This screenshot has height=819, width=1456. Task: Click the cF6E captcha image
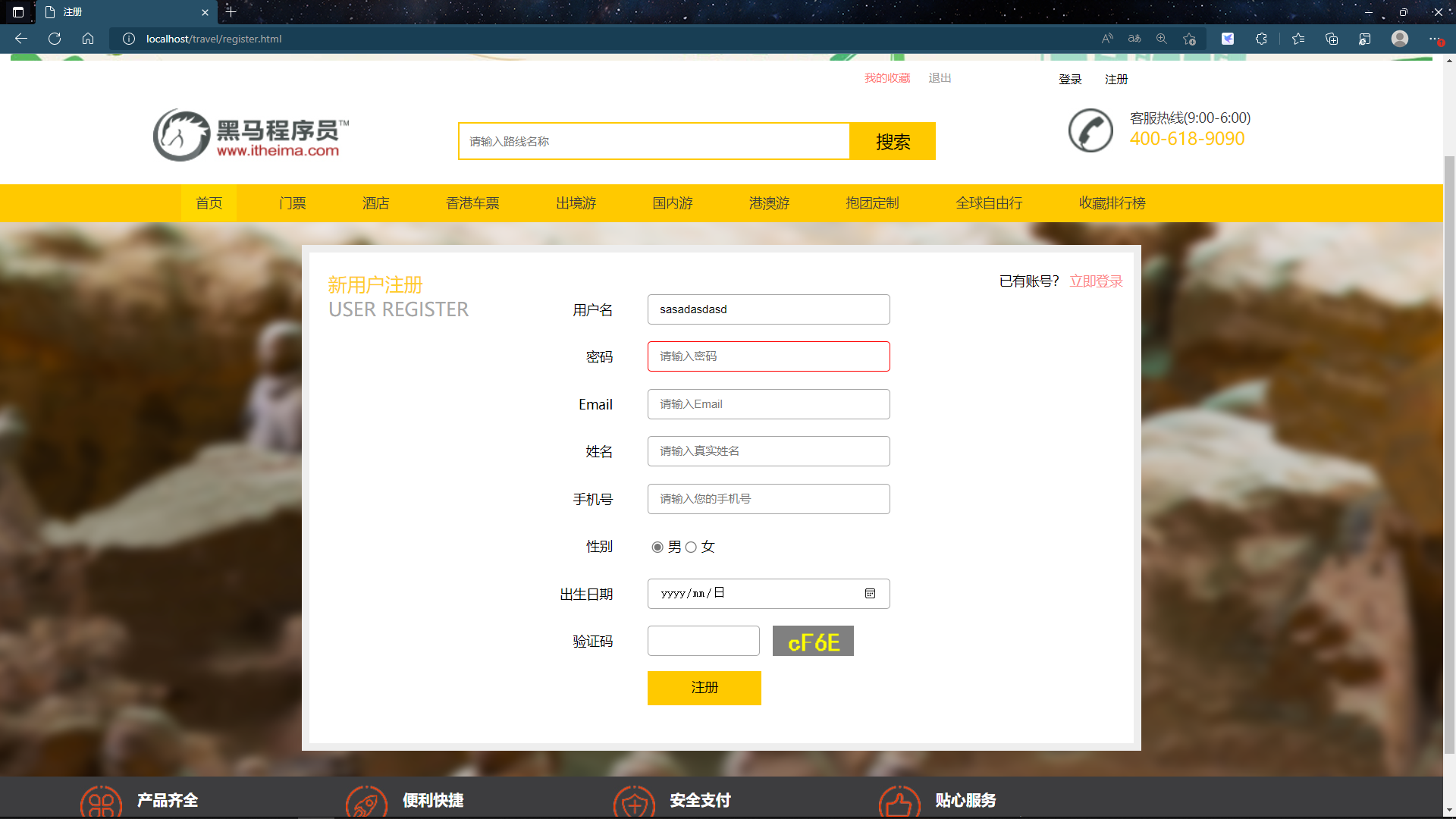[x=813, y=642]
